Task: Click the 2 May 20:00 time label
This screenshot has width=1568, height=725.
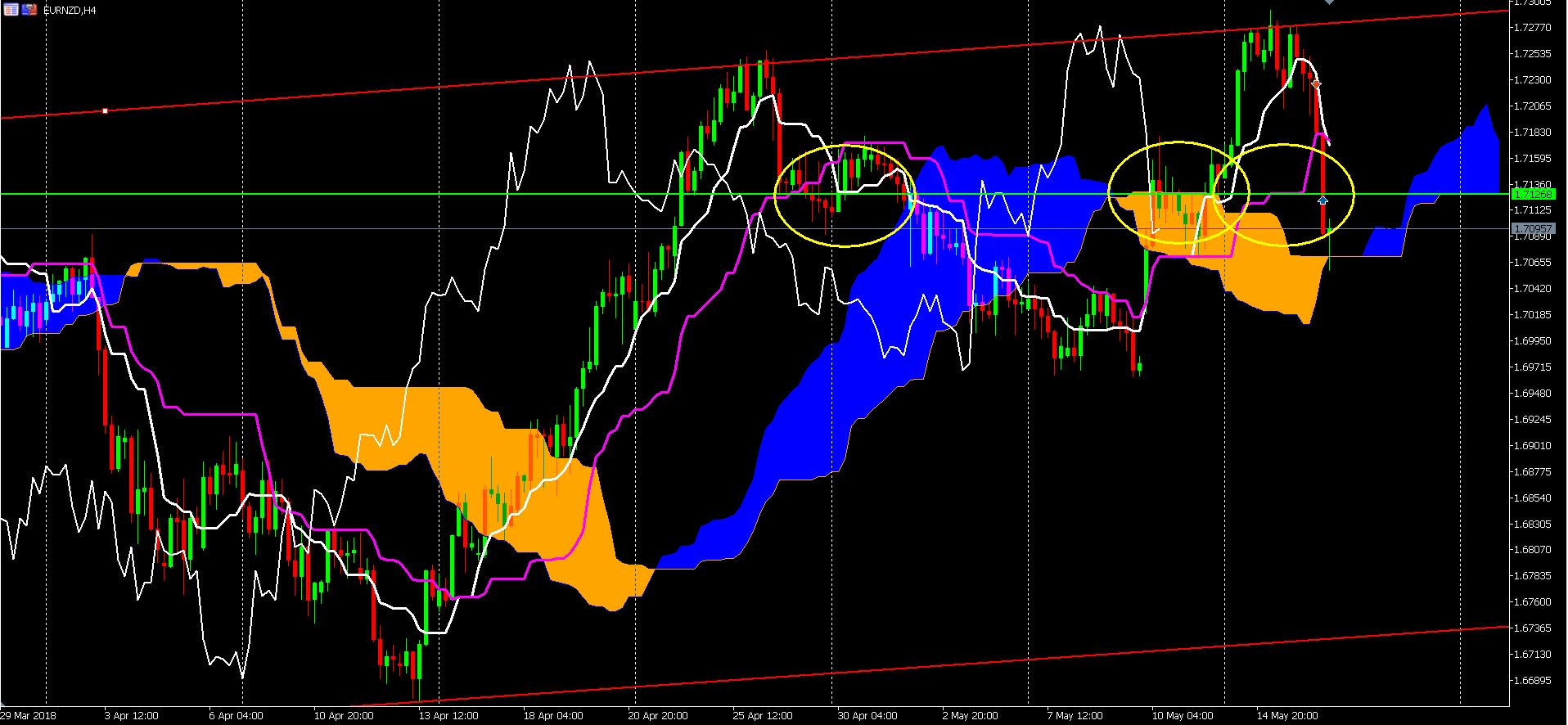Action: (x=970, y=716)
